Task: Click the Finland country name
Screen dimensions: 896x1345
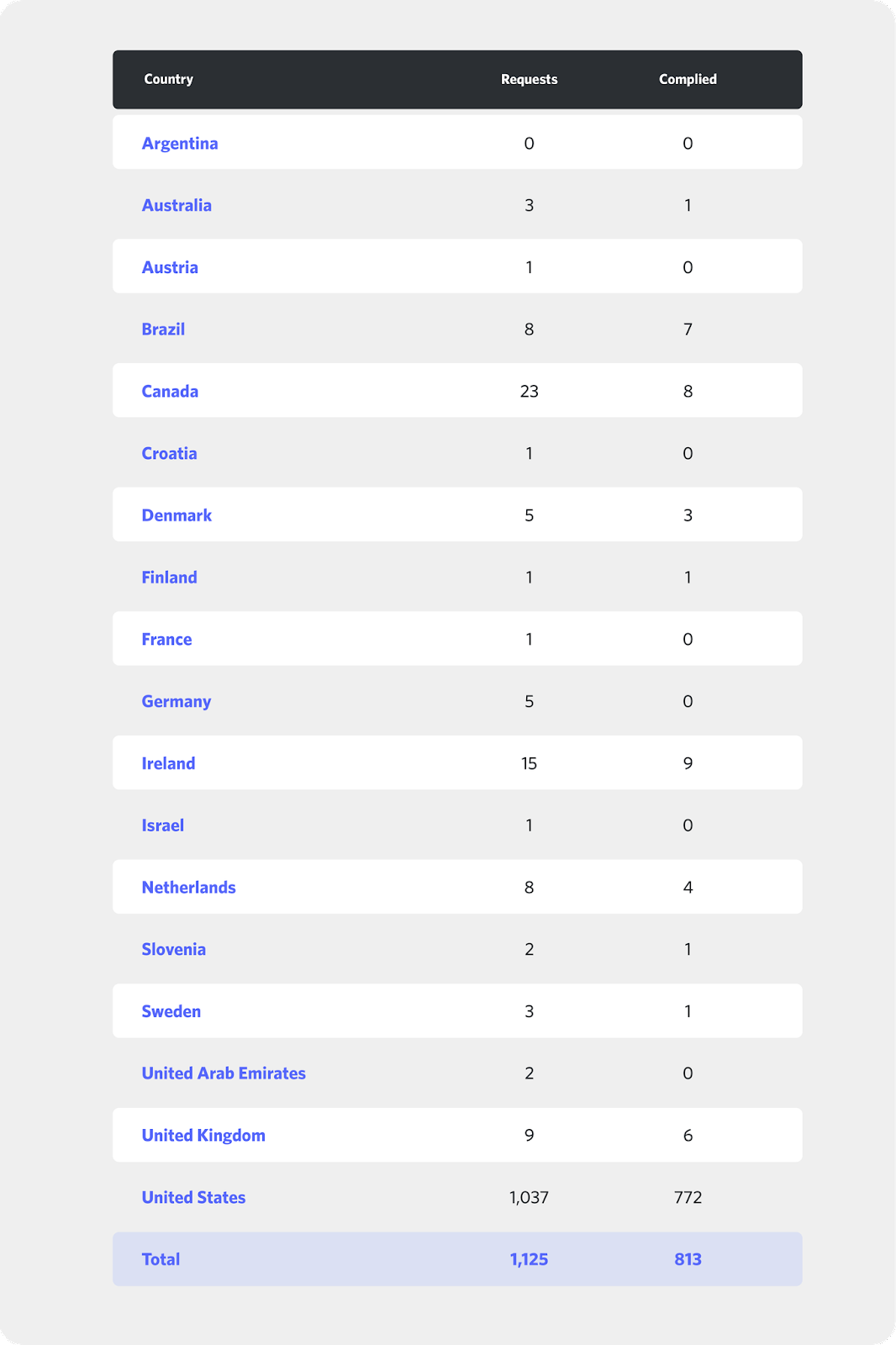Action: (x=169, y=578)
